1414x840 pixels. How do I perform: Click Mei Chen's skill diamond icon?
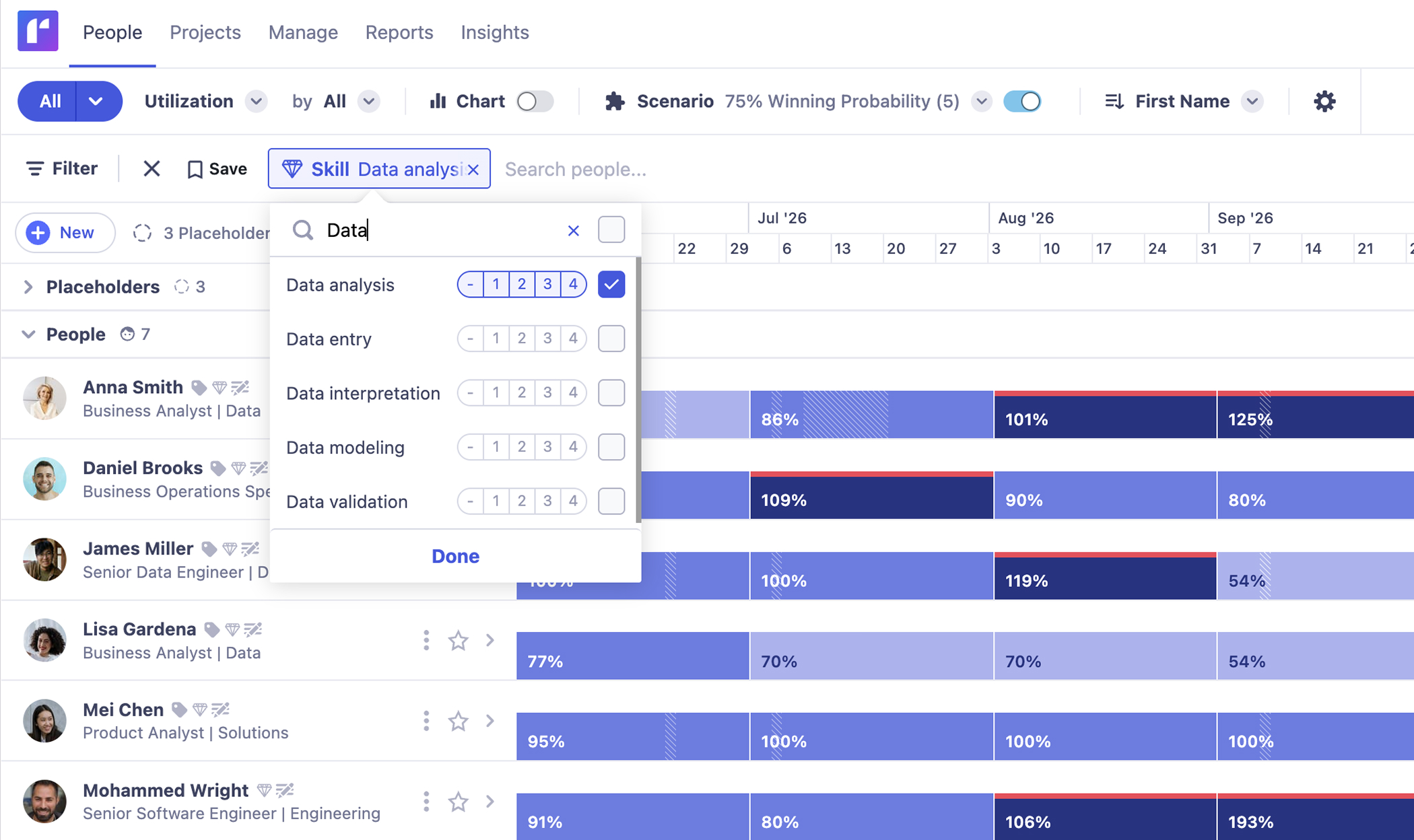(x=200, y=710)
